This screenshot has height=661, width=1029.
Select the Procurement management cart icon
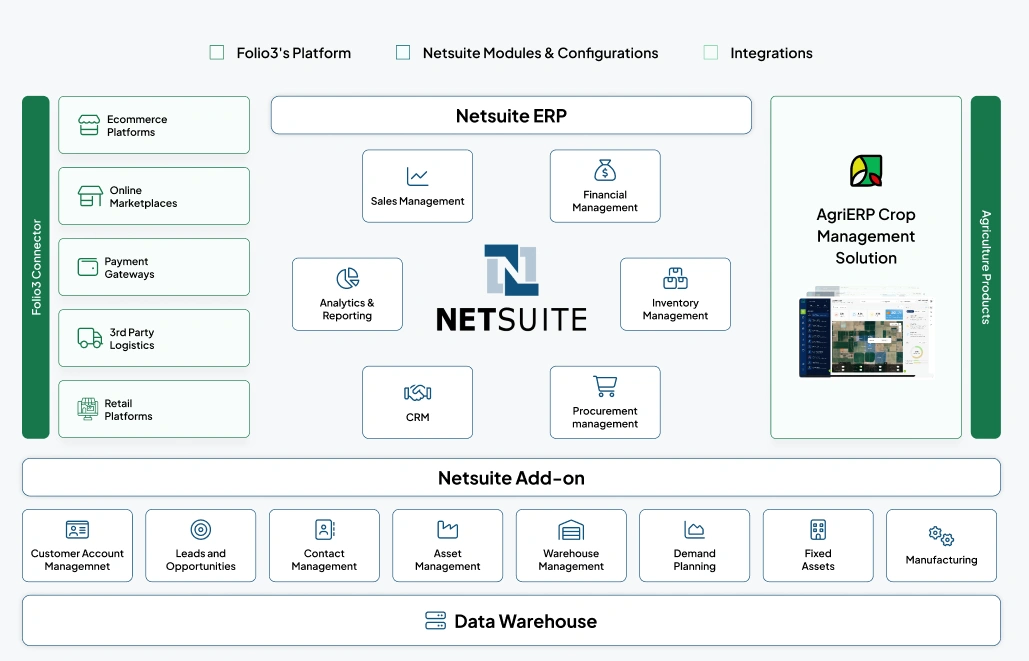[x=605, y=386]
